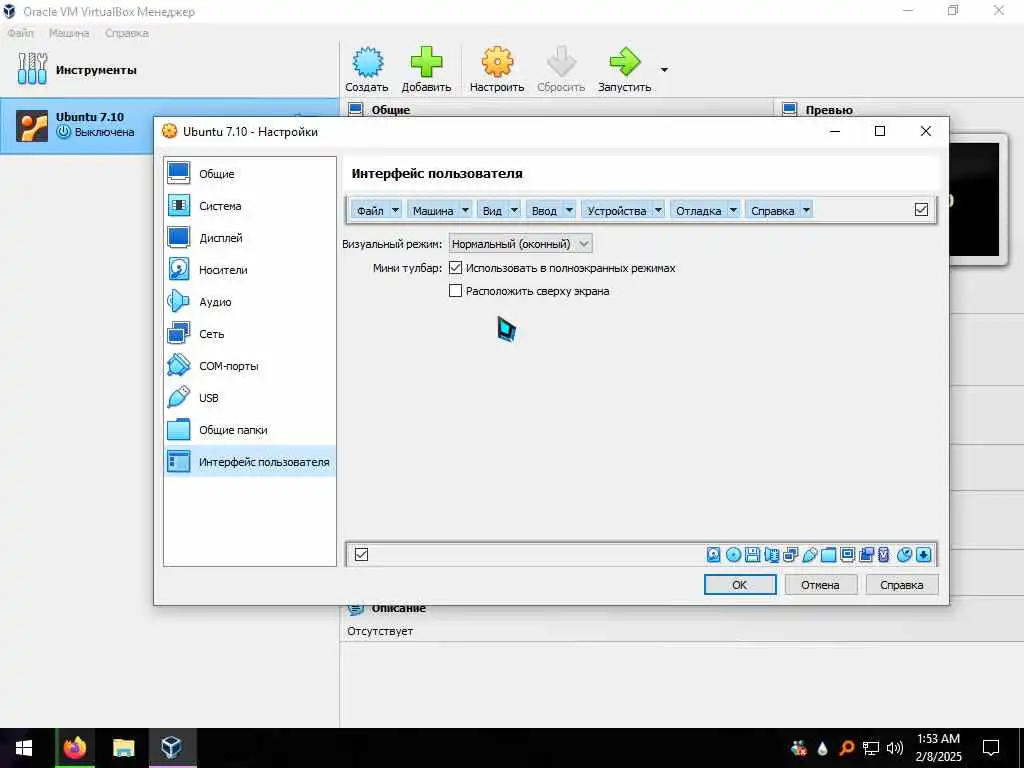Screen dimensions: 1024x768
Task: Open the notification center icon
Action: point(991,748)
